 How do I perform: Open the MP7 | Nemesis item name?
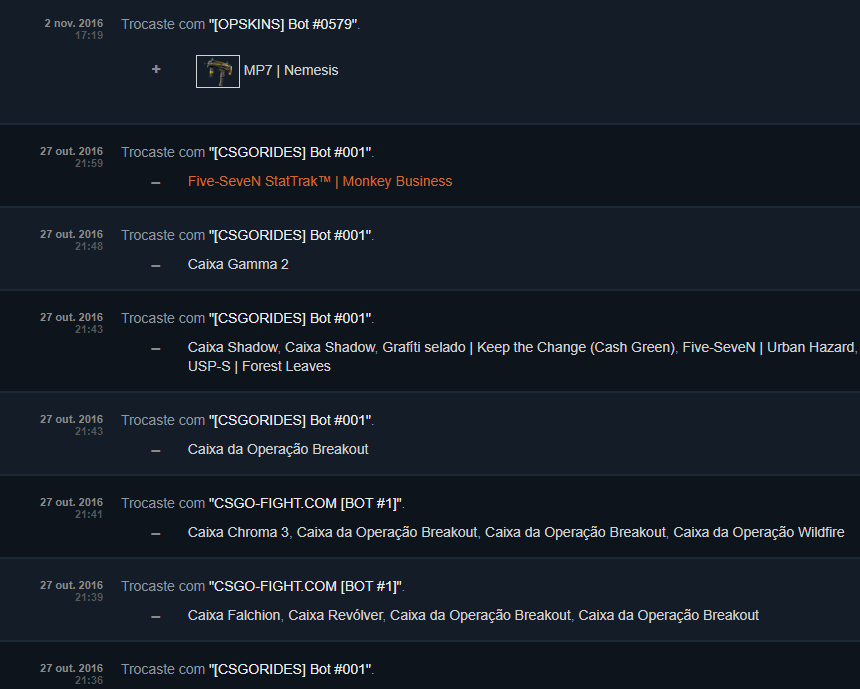(x=291, y=71)
